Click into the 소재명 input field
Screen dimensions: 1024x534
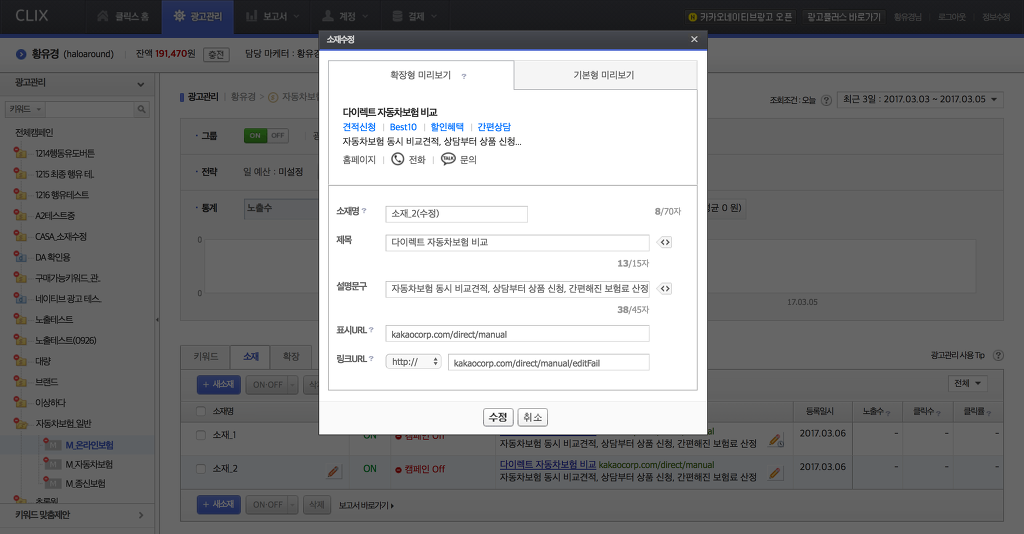[x=456, y=214]
